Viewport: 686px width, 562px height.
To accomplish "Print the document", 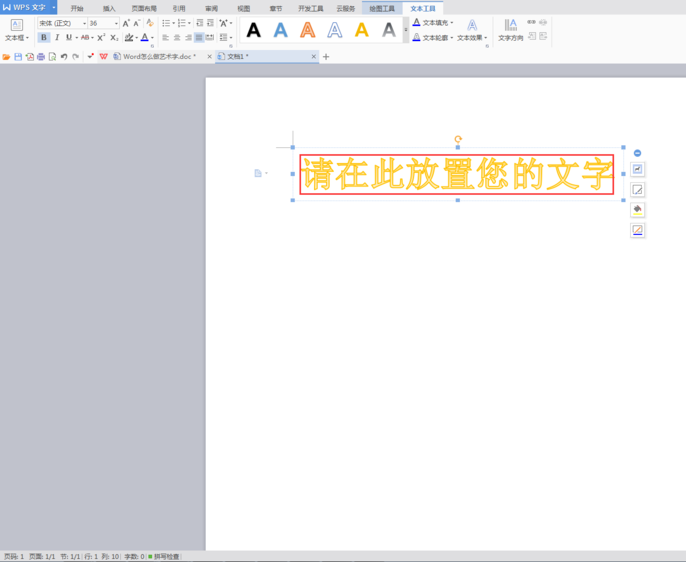I will tap(41, 57).
